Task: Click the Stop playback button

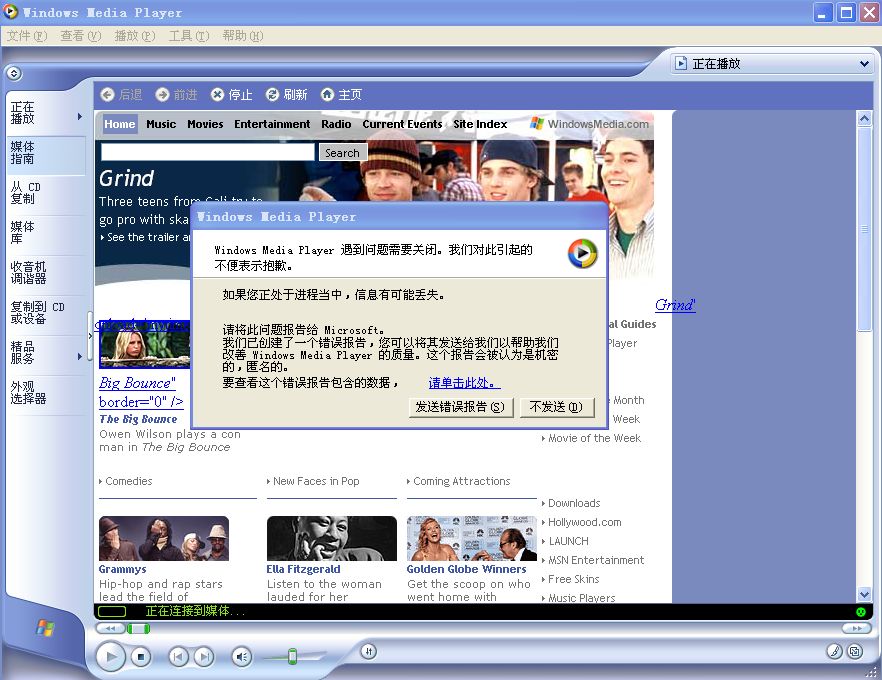Action: [x=141, y=656]
